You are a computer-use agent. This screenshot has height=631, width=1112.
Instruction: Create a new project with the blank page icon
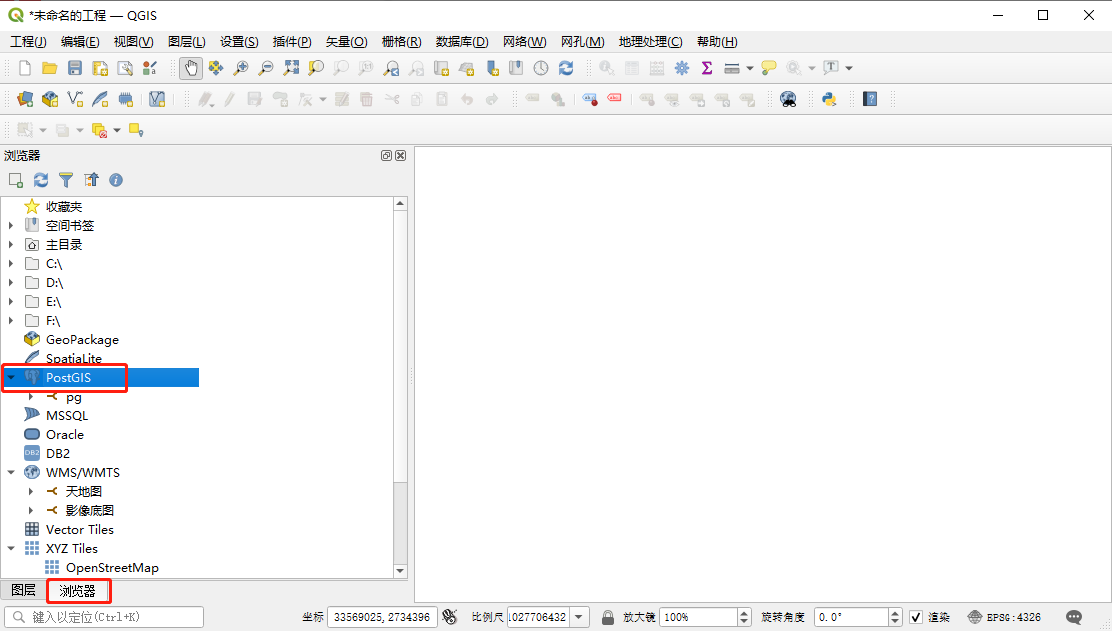click(x=25, y=68)
